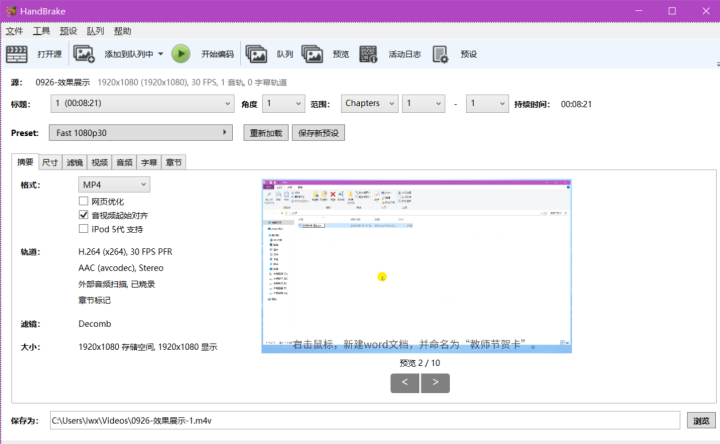Click the 活动日志 toolbar label
This screenshot has height=444, width=720.
coord(405,54)
